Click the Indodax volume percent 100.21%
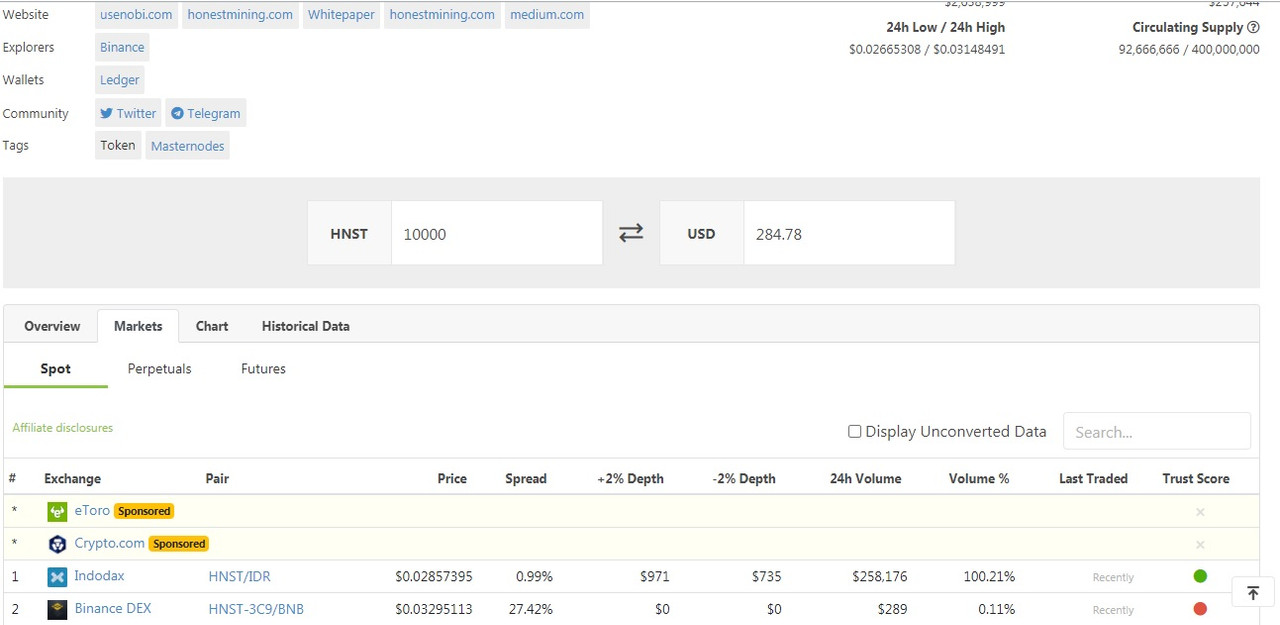Viewport: 1280px width, 625px height. tap(987, 576)
